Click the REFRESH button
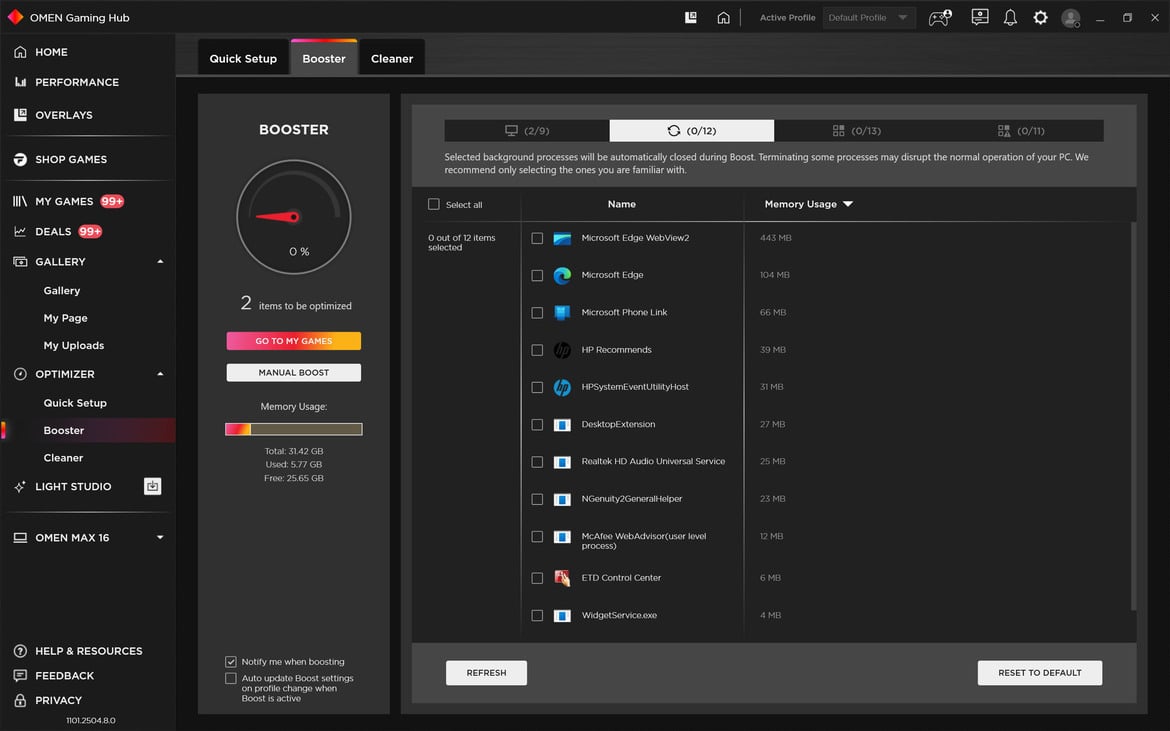The image size is (1170, 731). click(486, 673)
